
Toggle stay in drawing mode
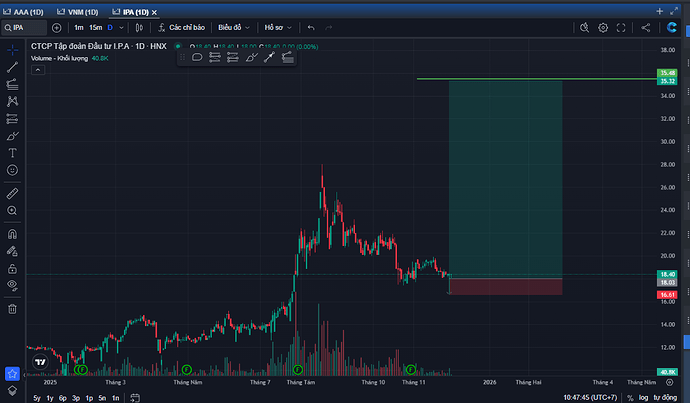pos(12,251)
